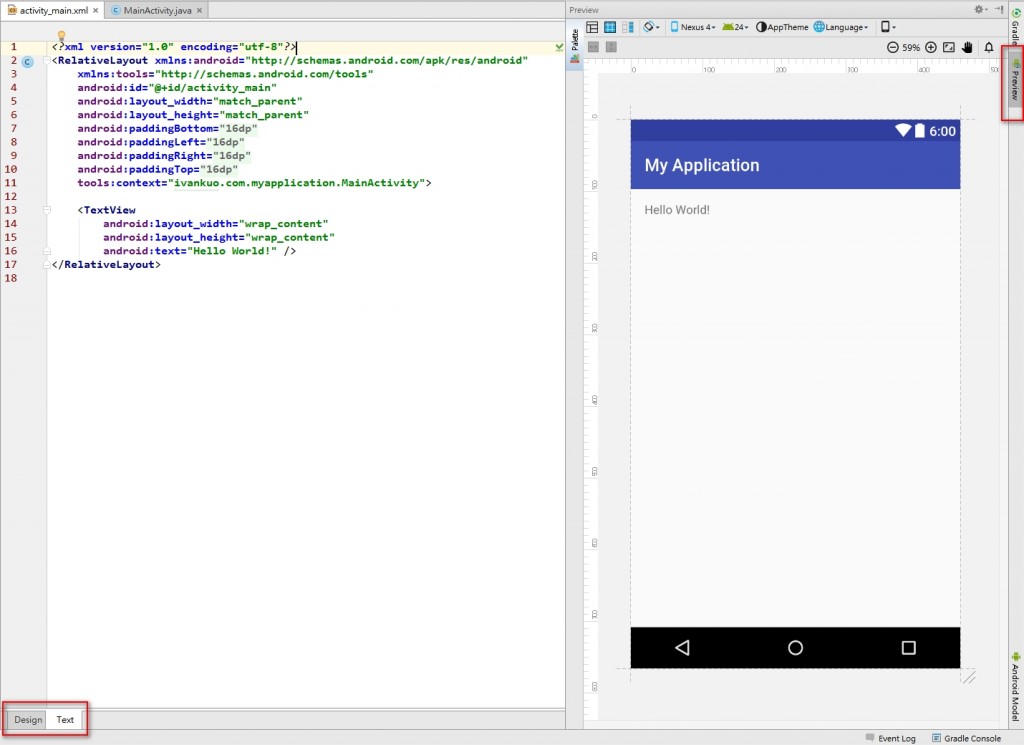Click TextView closing fold marker on line 16
Viewport: 1024px width, 745px height.
tap(46, 251)
